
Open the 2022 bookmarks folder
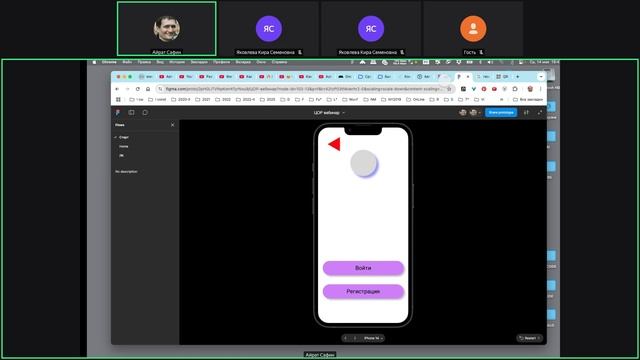222,100
